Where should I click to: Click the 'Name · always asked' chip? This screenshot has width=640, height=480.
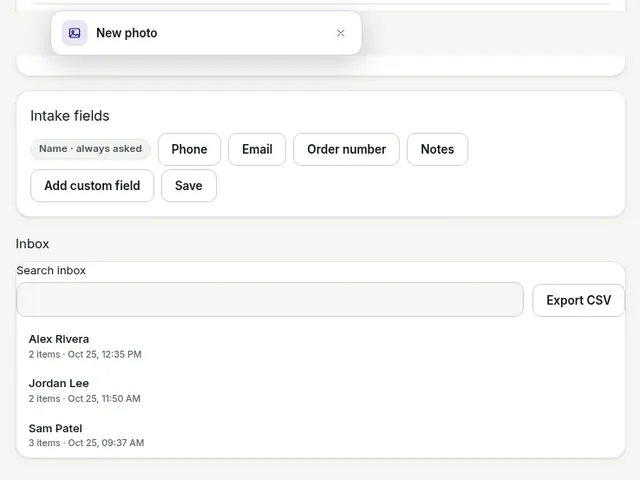pos(91,149)
